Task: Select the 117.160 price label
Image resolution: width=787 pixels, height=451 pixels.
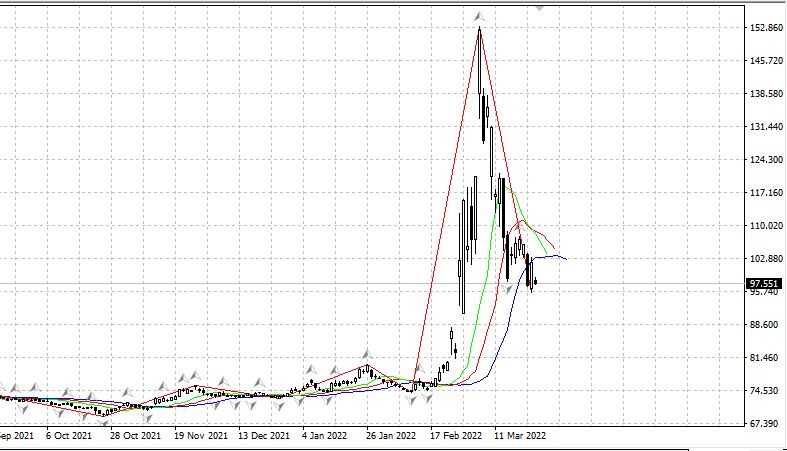Action: pyautogui.click(x=766, y=193)
